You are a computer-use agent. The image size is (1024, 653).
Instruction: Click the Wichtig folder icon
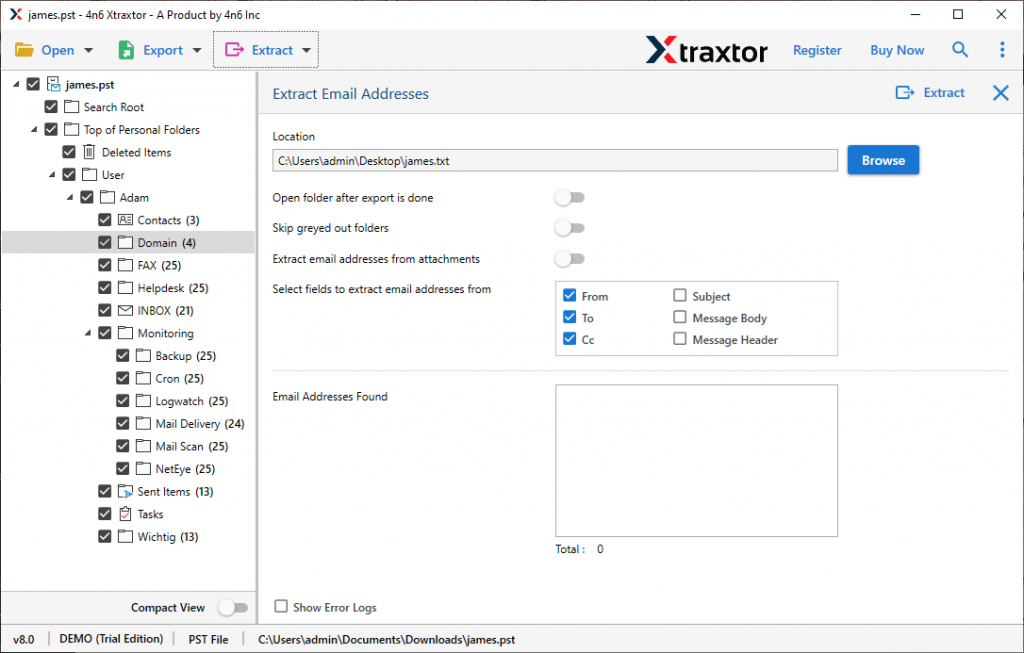pyautogui.click(x=125, y=536)
